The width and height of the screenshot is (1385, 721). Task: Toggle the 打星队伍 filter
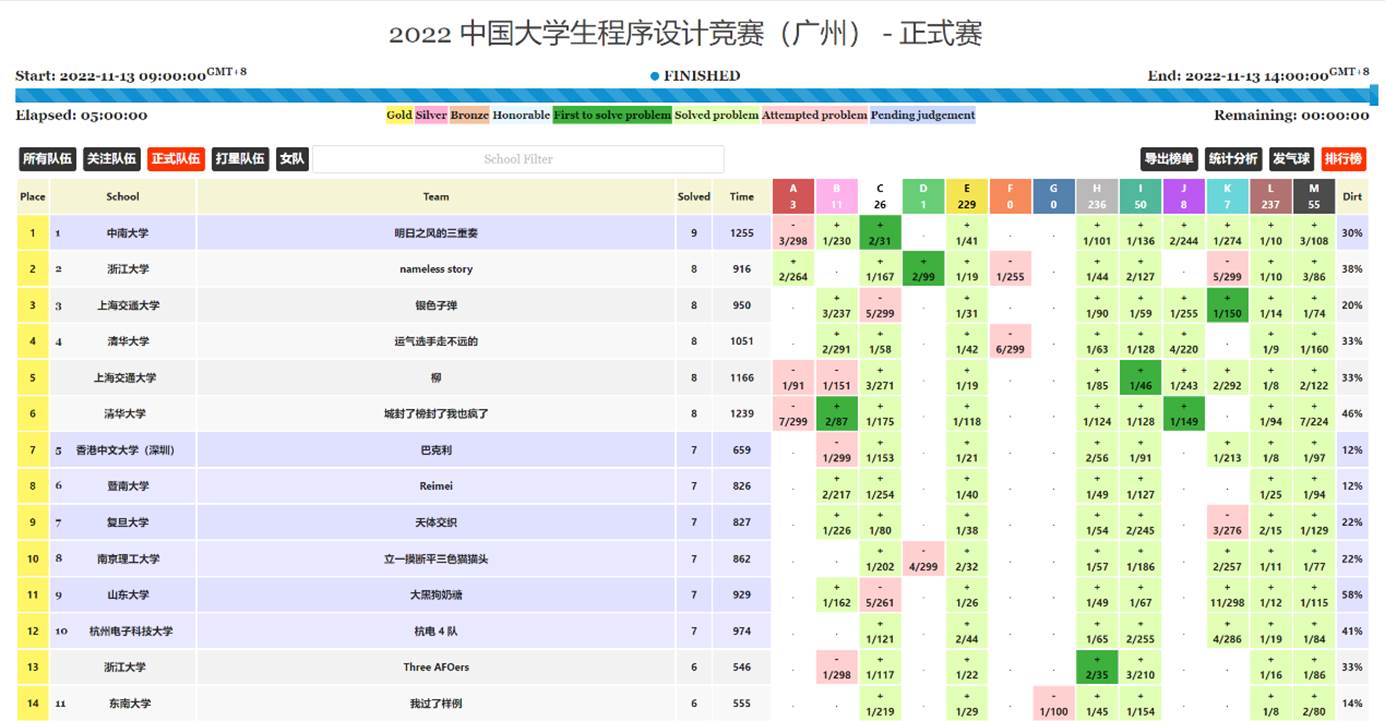pos(240,159)
